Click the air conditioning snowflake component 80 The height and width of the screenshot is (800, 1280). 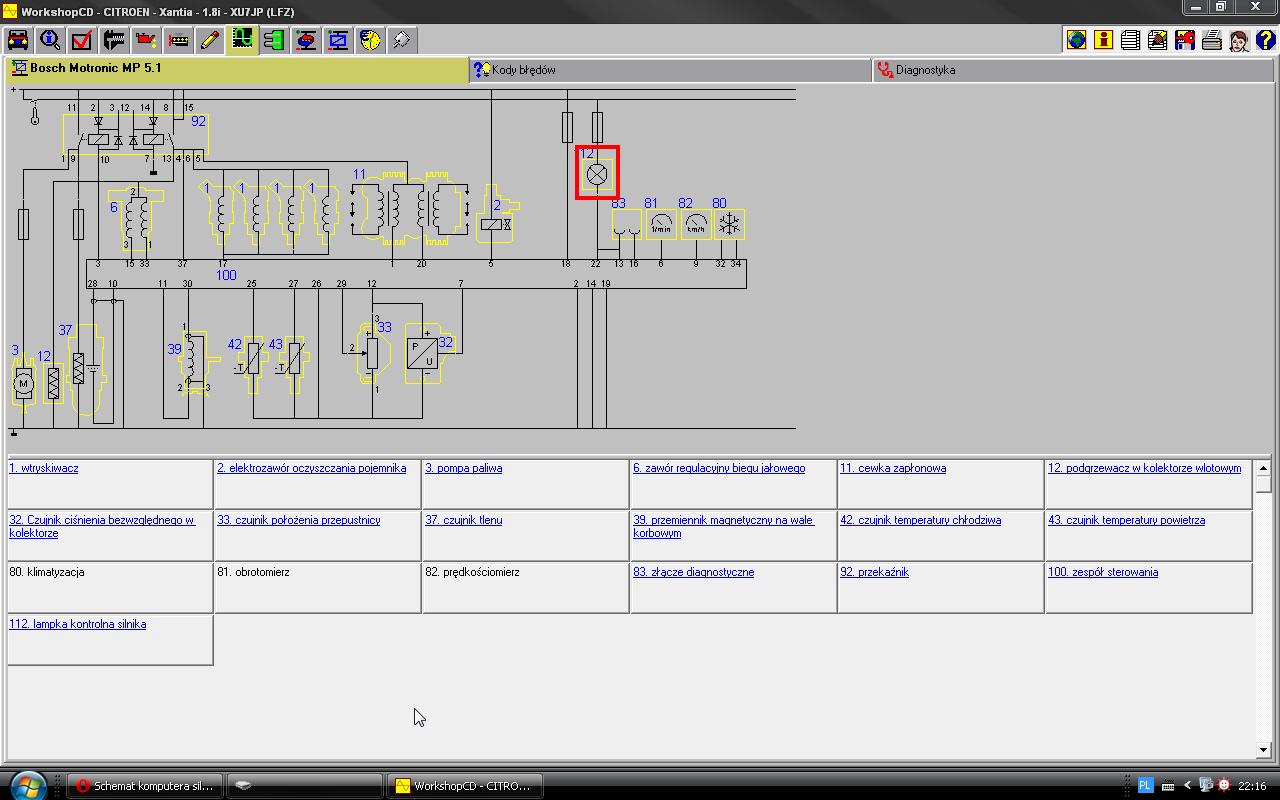[730, 224]
